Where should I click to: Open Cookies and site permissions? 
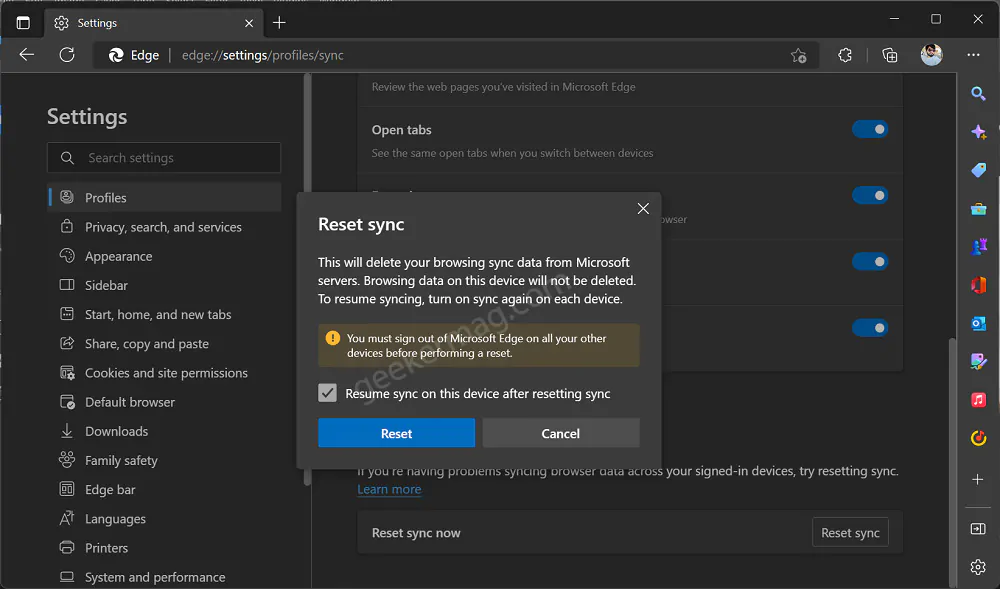[165, 373]
